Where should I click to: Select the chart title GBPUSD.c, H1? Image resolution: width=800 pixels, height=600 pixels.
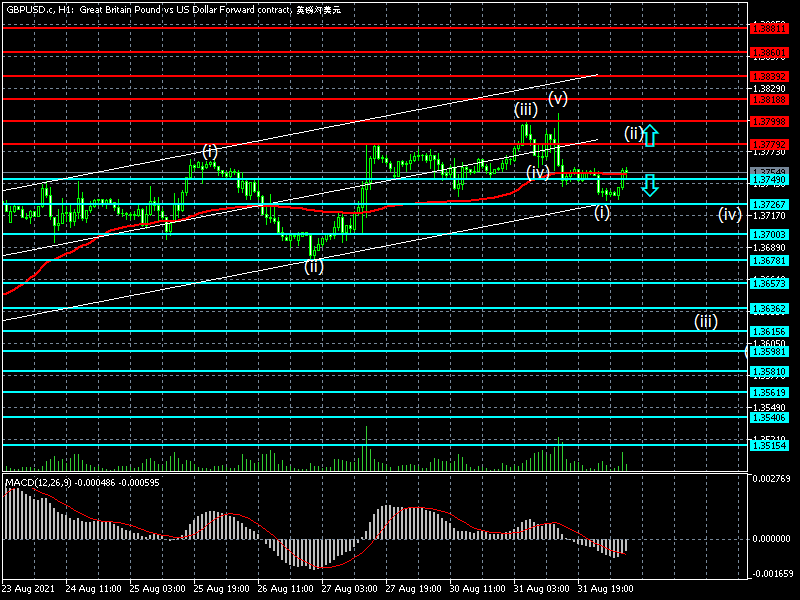38,10
